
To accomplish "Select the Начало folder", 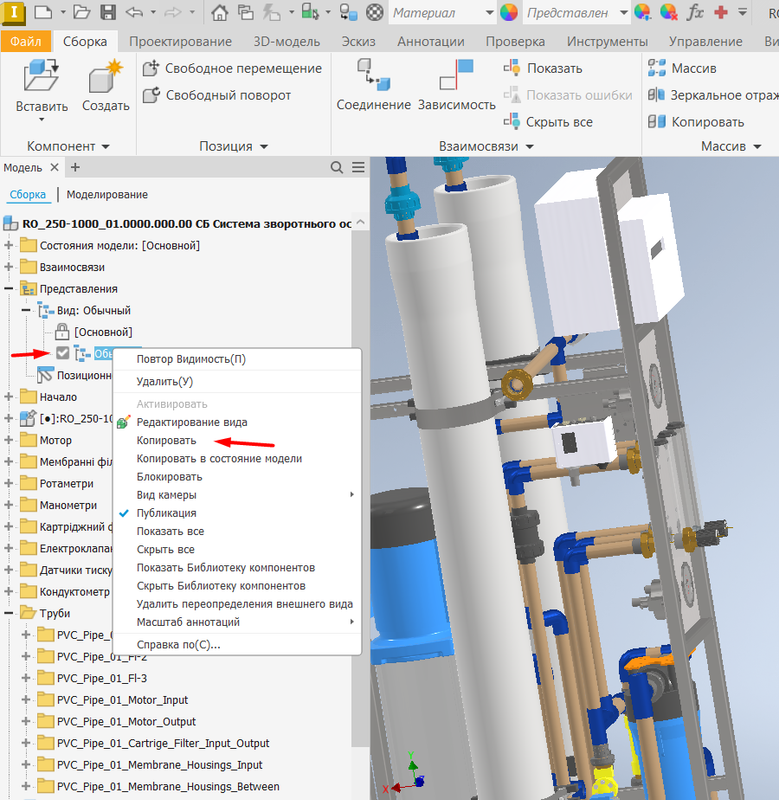I will (58, 397).
